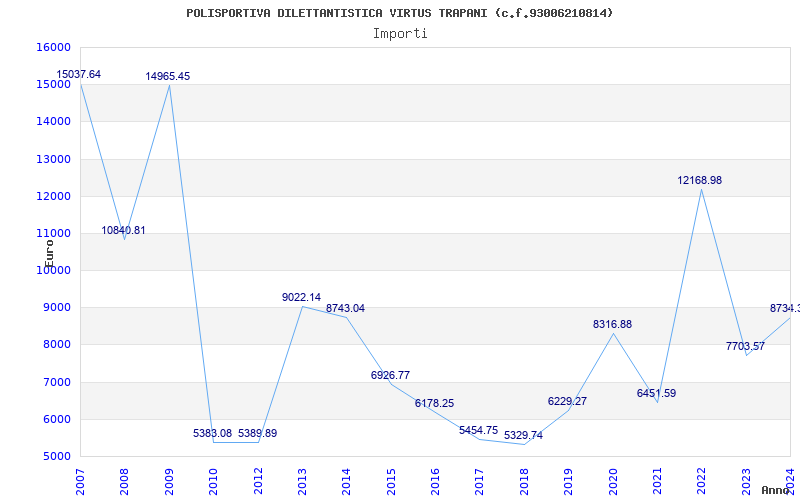
Task: Click the 5389.89 data label
Action: (x=258, y=434)
